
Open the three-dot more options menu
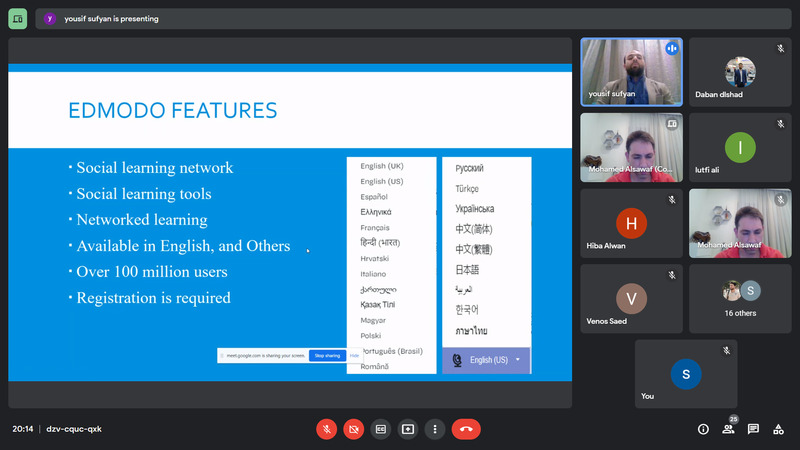click(435, 429)
